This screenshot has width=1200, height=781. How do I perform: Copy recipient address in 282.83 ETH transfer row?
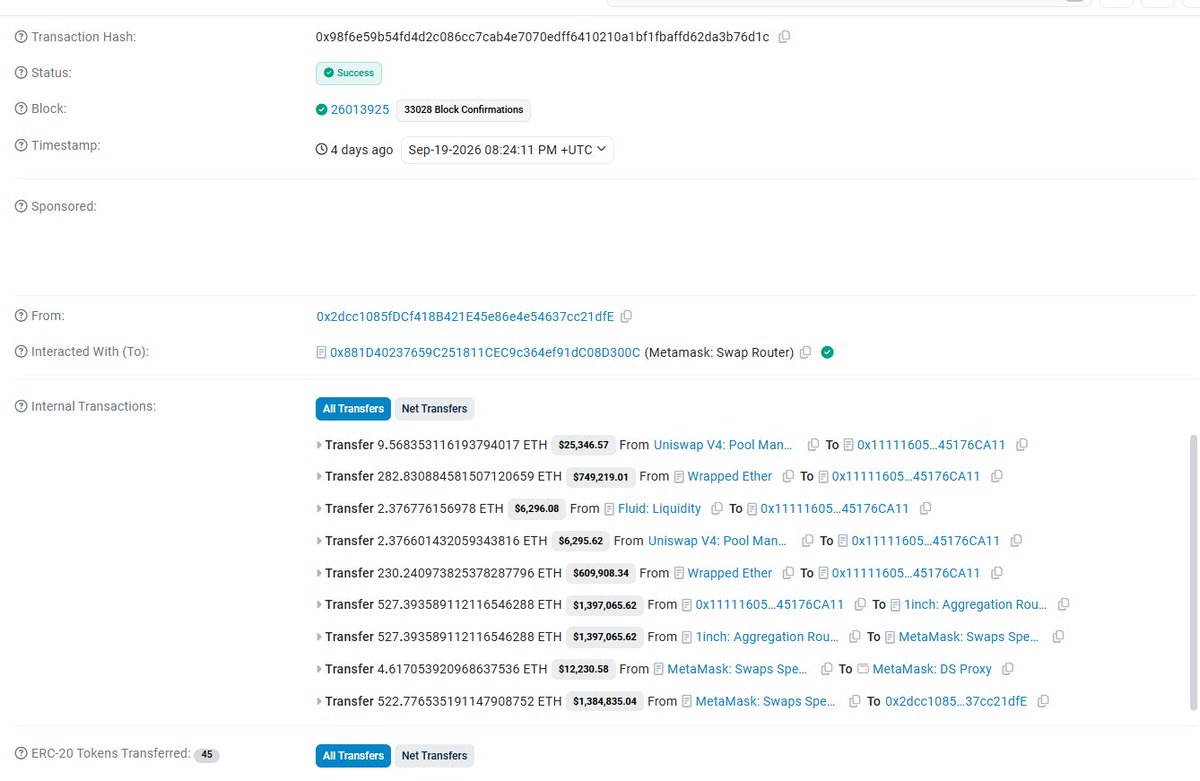tap(996, 477)
